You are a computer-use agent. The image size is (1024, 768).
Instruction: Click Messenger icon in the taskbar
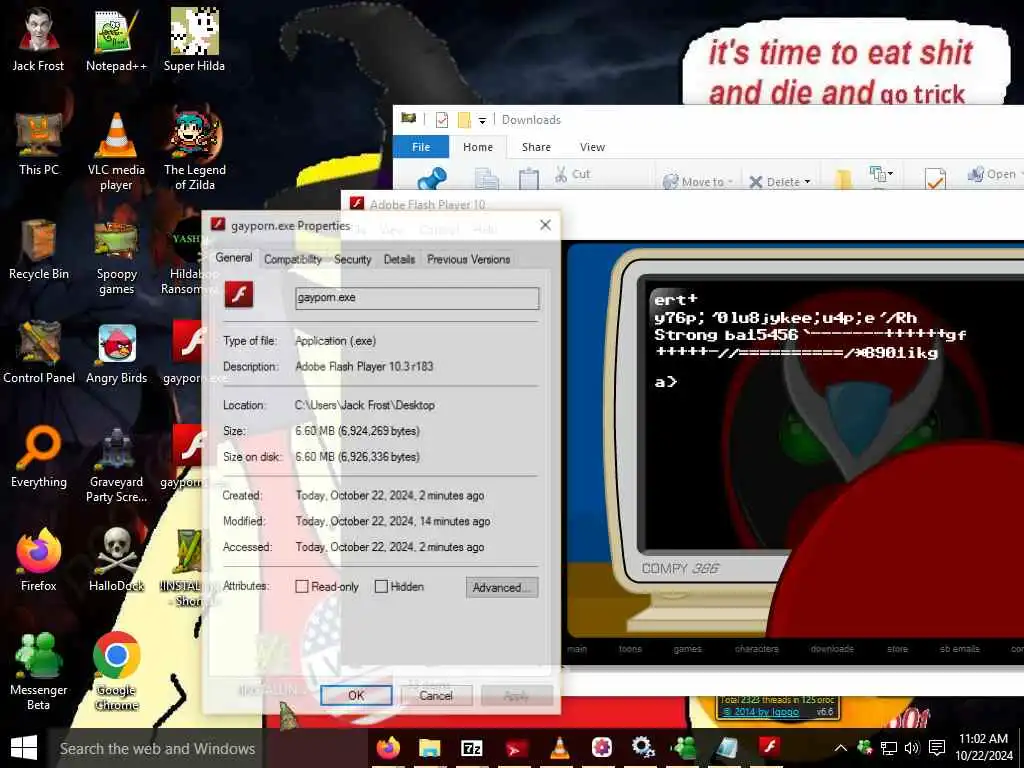tap(684, 747)
